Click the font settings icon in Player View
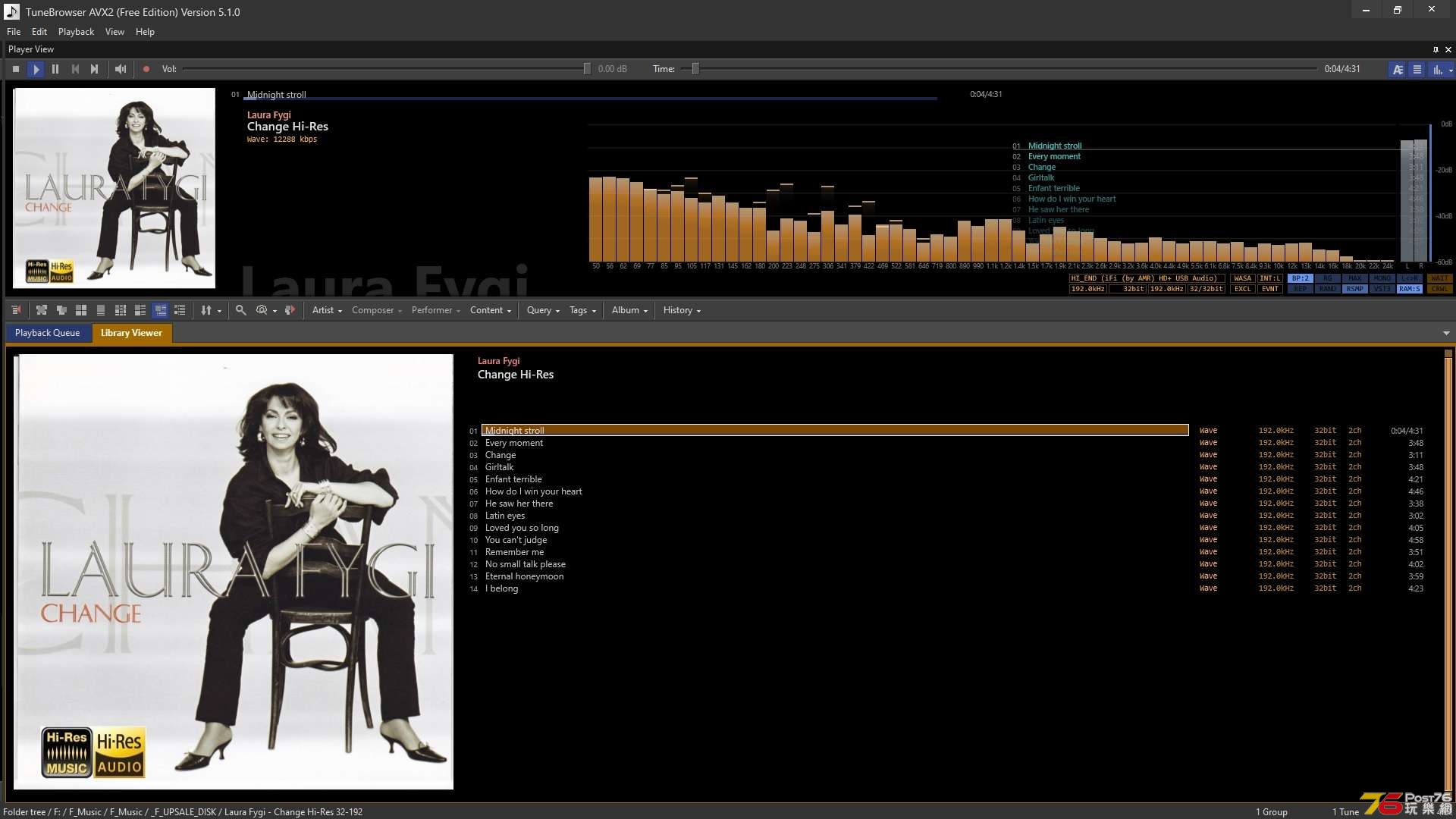 tap(1398, 69)
